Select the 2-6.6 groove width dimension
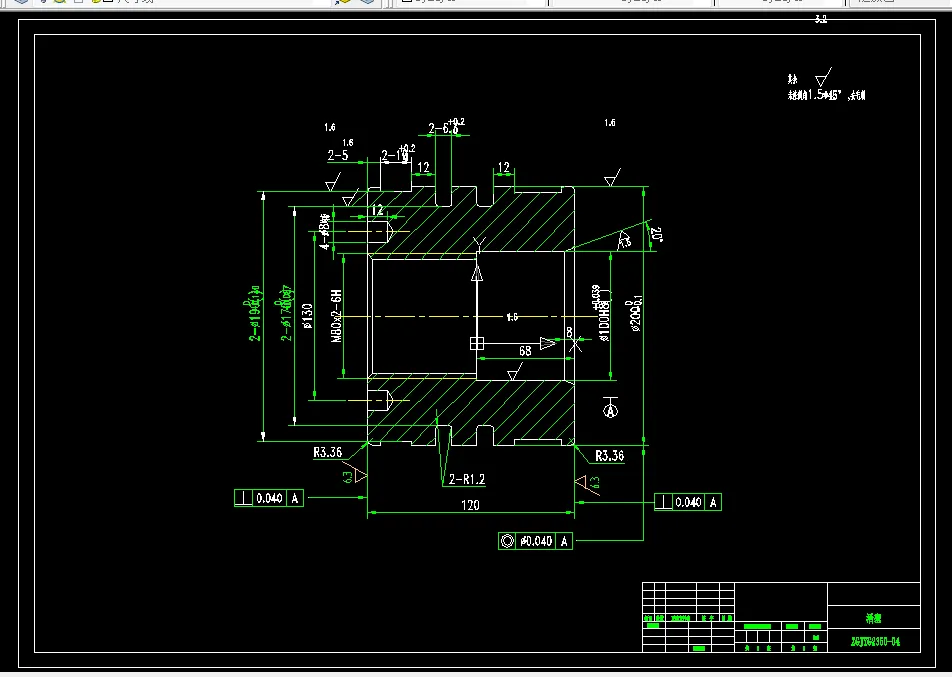This screenshot has width=952, height=677. click(x=446, y=127)
